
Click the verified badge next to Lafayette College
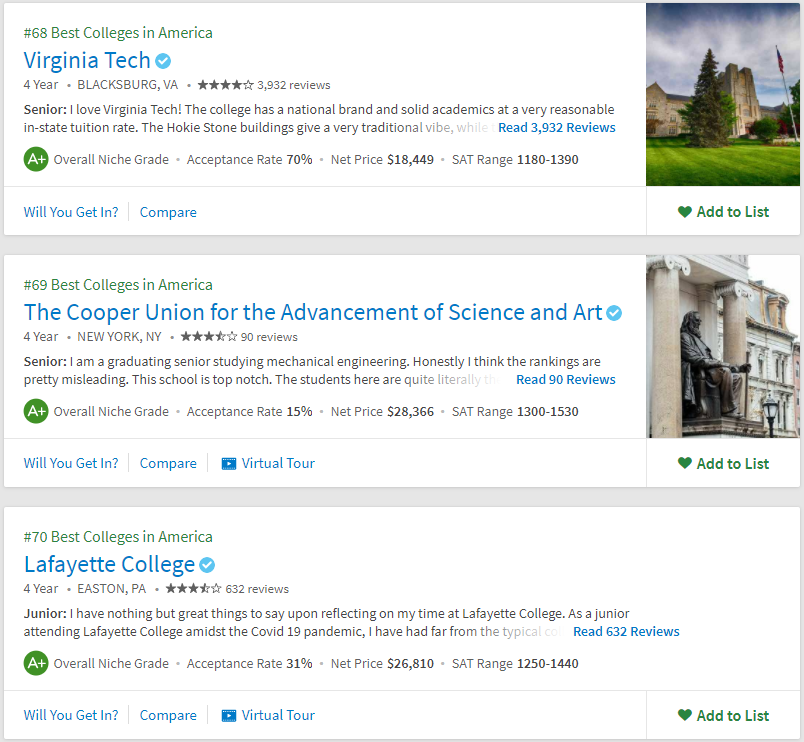click(207, 565)
